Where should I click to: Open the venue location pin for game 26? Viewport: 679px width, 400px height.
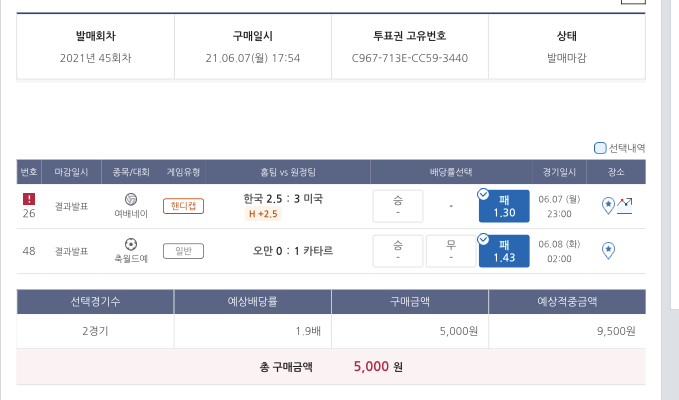click(607, 205)
